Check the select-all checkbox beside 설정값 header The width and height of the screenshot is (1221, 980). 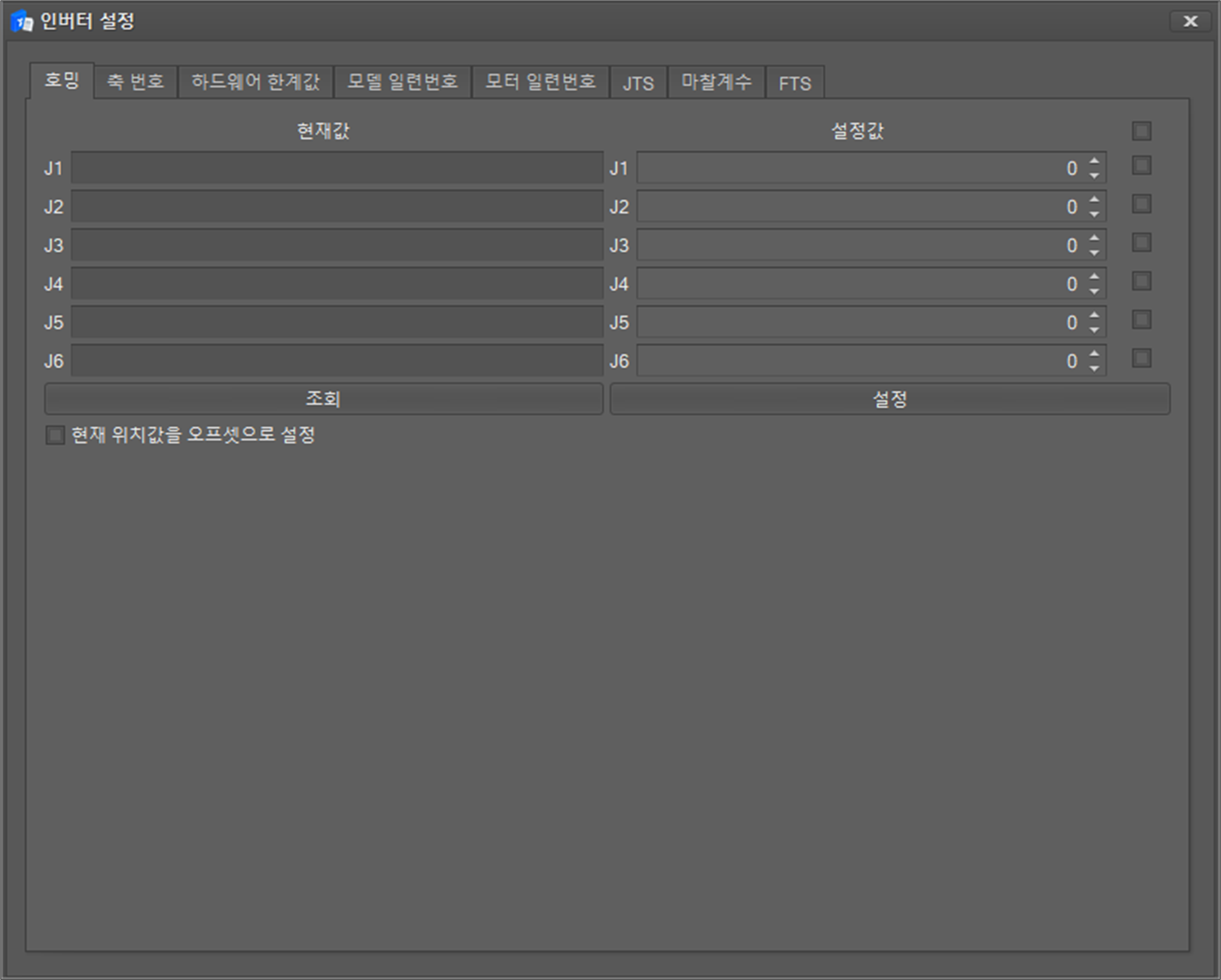pos(1141,130)
